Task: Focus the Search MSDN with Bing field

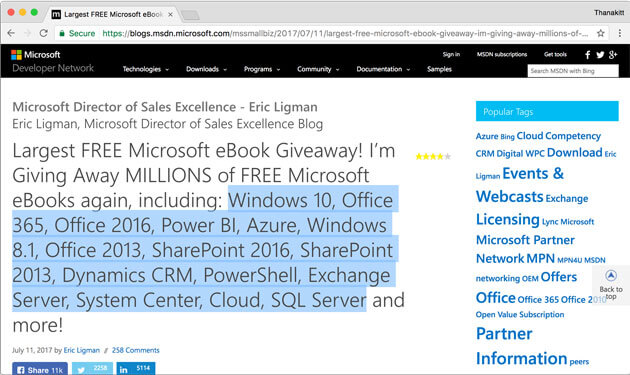Action: coord(573,71)
